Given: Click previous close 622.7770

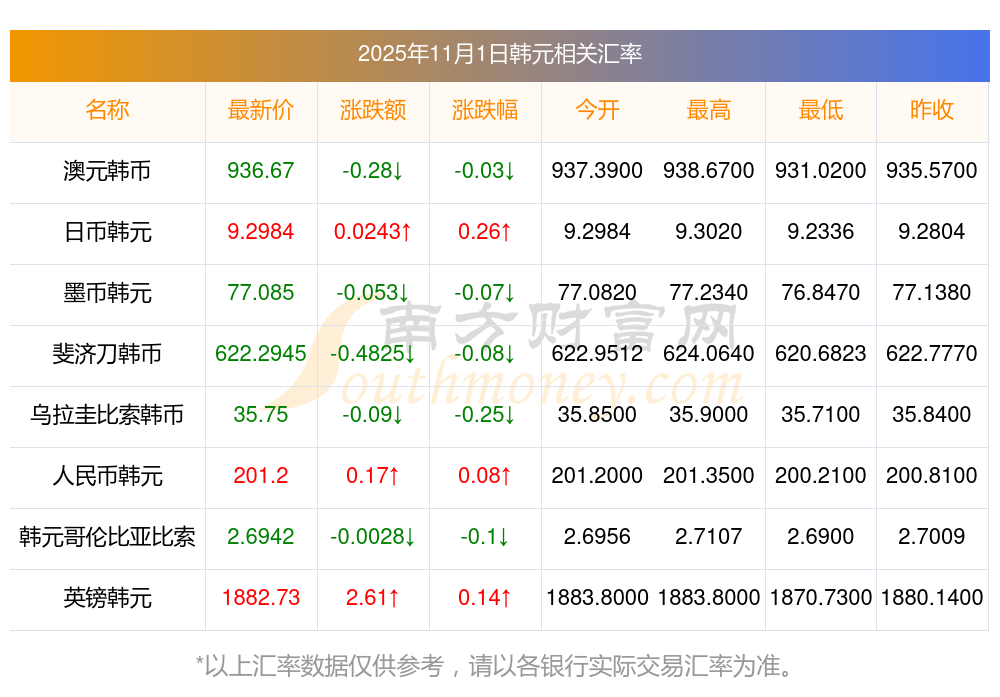Looking at the screenshot, I should 932,354.
